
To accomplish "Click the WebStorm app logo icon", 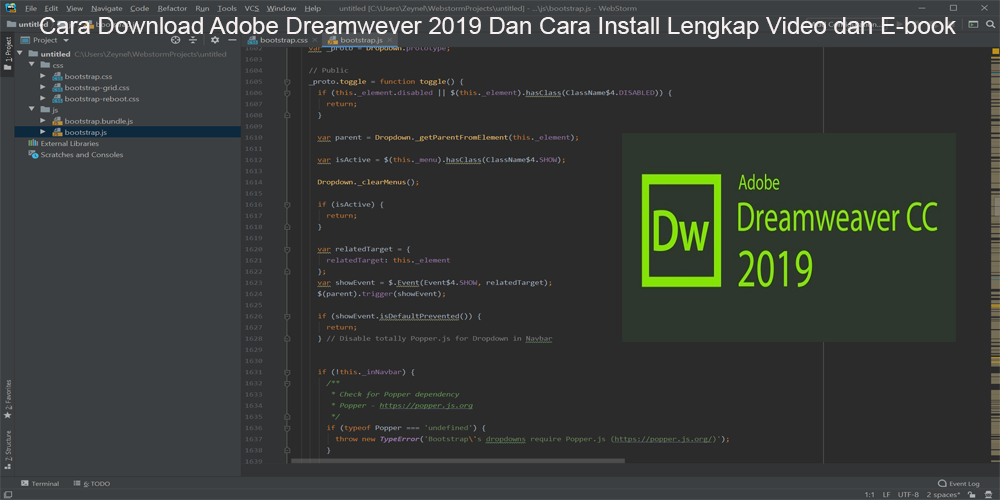I will pos(10,8).
